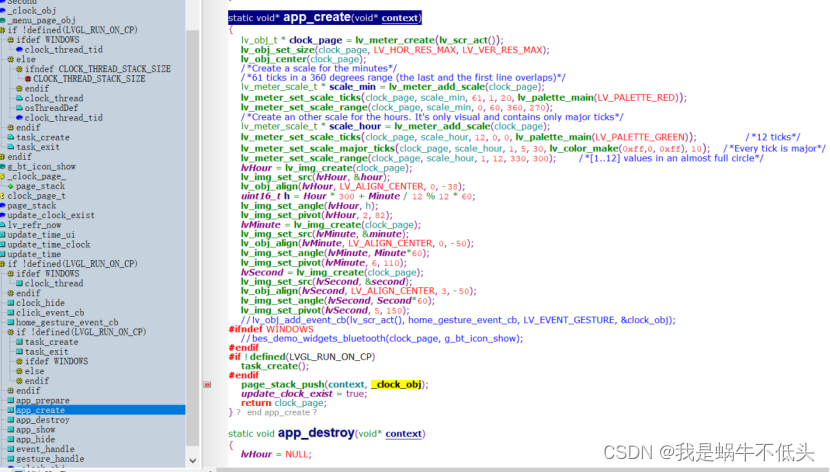Click the function icon beside click_event_cb
The height and width of the screenshot is (472, 830).
click(11, 313)
